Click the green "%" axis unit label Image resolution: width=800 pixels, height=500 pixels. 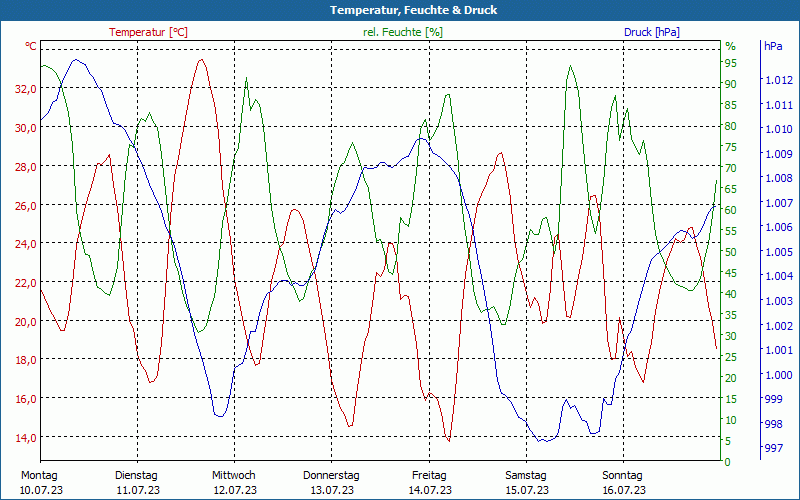[730, 46]
